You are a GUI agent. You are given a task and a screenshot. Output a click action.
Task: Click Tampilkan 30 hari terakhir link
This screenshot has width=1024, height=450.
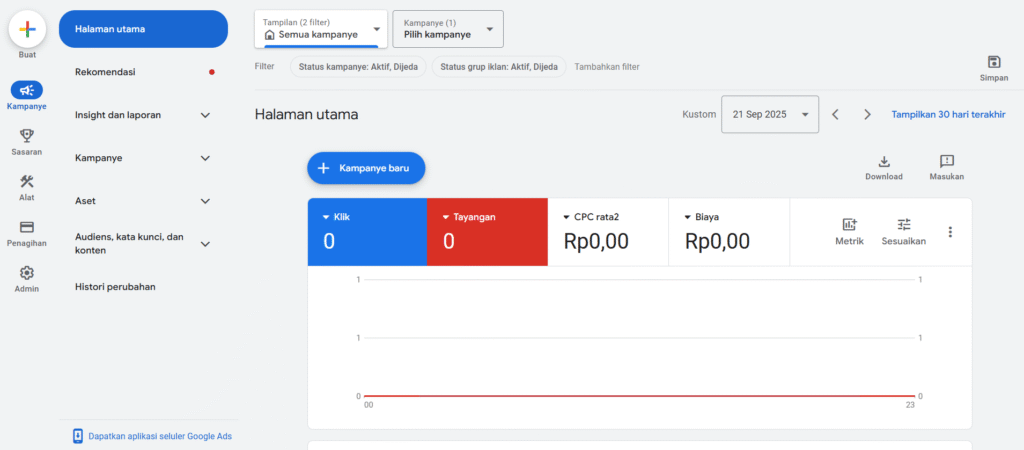tap(948, 114)
